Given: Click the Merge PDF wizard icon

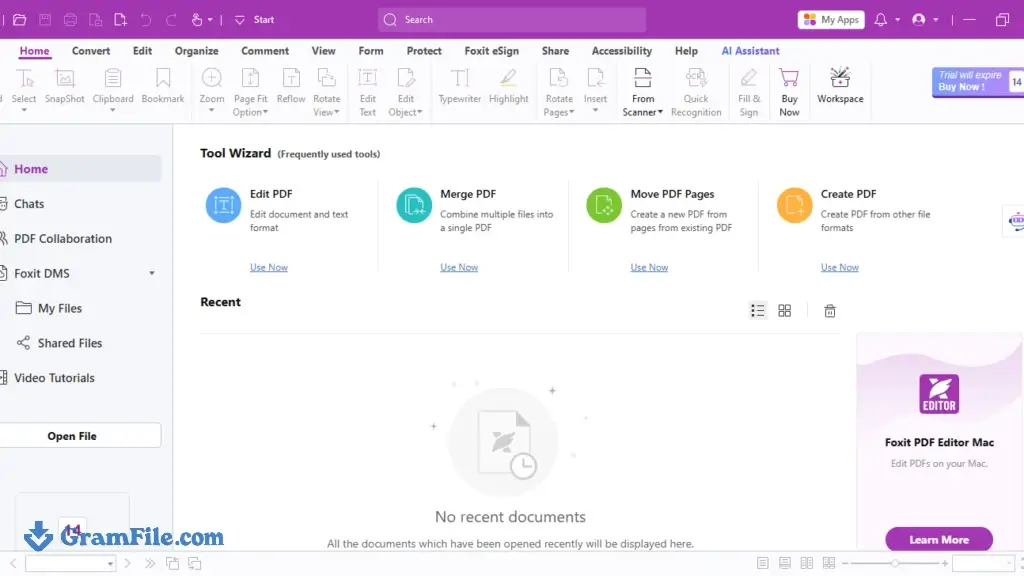Looking at the screenshot, I should pyautogui.click(x=414, y=205).
